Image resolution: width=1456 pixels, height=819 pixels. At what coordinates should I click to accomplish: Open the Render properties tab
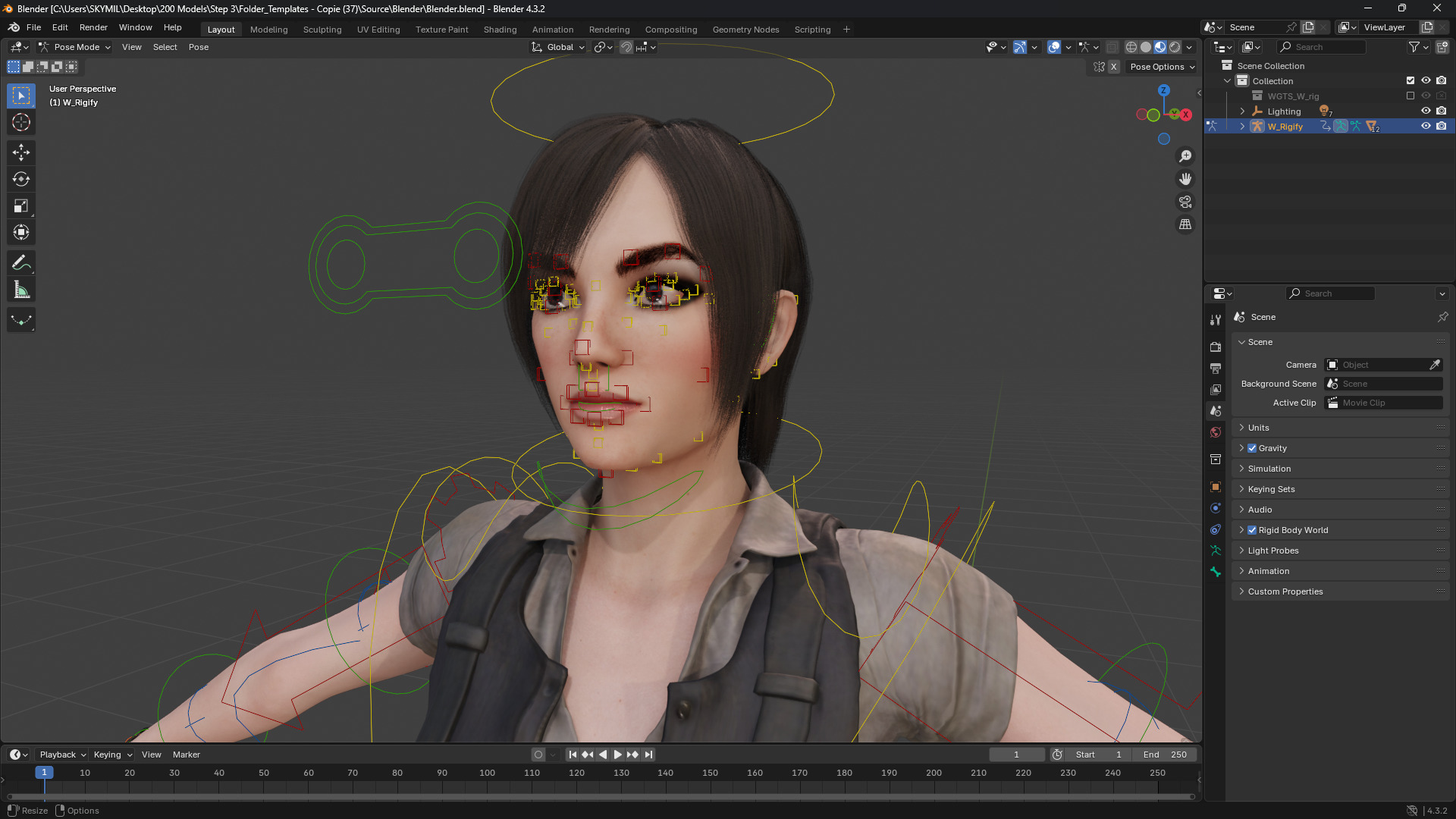pyautogui.click(x=1216, y=347)
